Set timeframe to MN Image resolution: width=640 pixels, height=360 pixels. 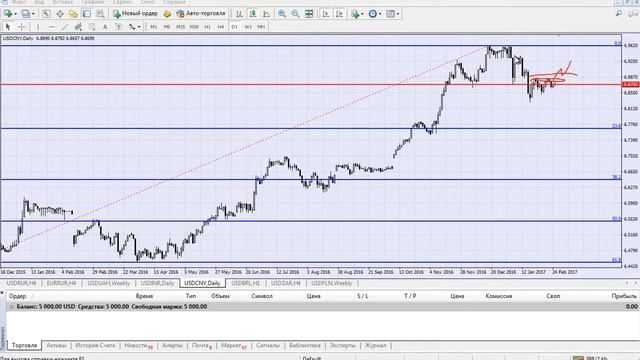click(261, 27)
